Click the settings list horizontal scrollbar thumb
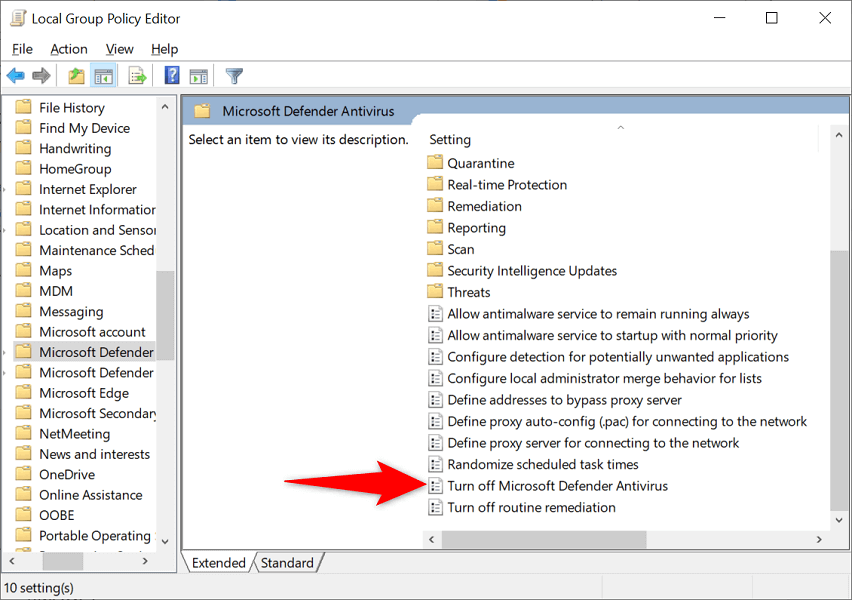Screen dimensions: 852x600 pyautogui.click(x=544, y=540)
